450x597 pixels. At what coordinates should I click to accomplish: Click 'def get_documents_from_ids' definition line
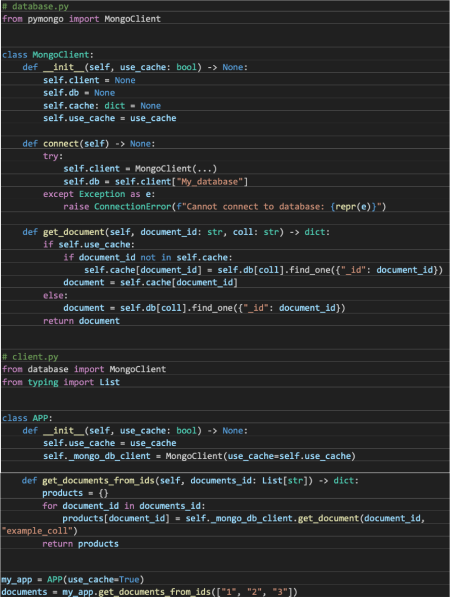pos(190,480)
